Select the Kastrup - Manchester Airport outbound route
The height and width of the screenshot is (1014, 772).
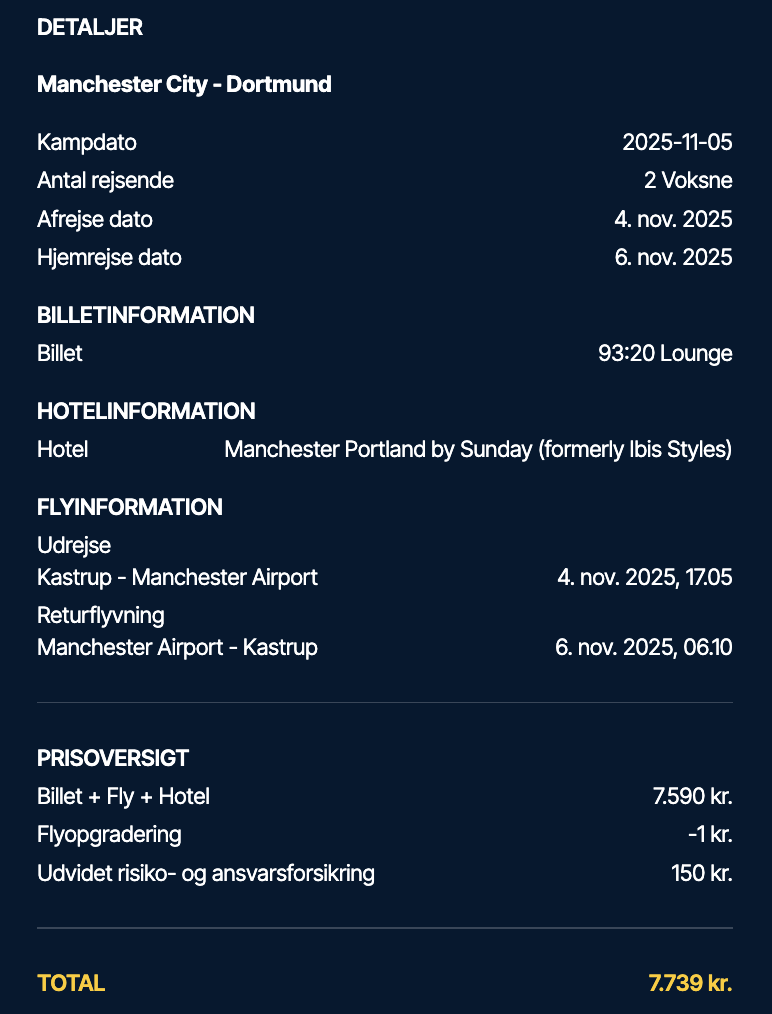177,577
